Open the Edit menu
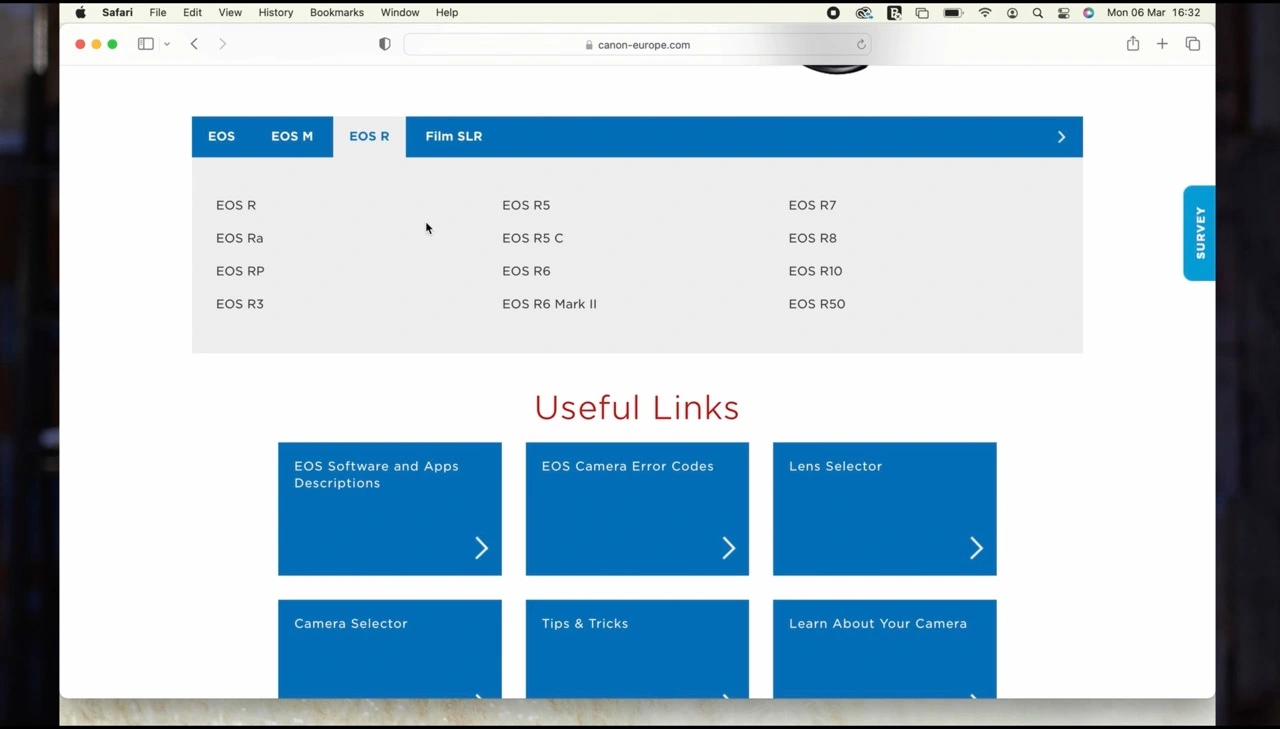Image resolution: width=1280 pixels, height=729 pixels. tap(192, 13)
